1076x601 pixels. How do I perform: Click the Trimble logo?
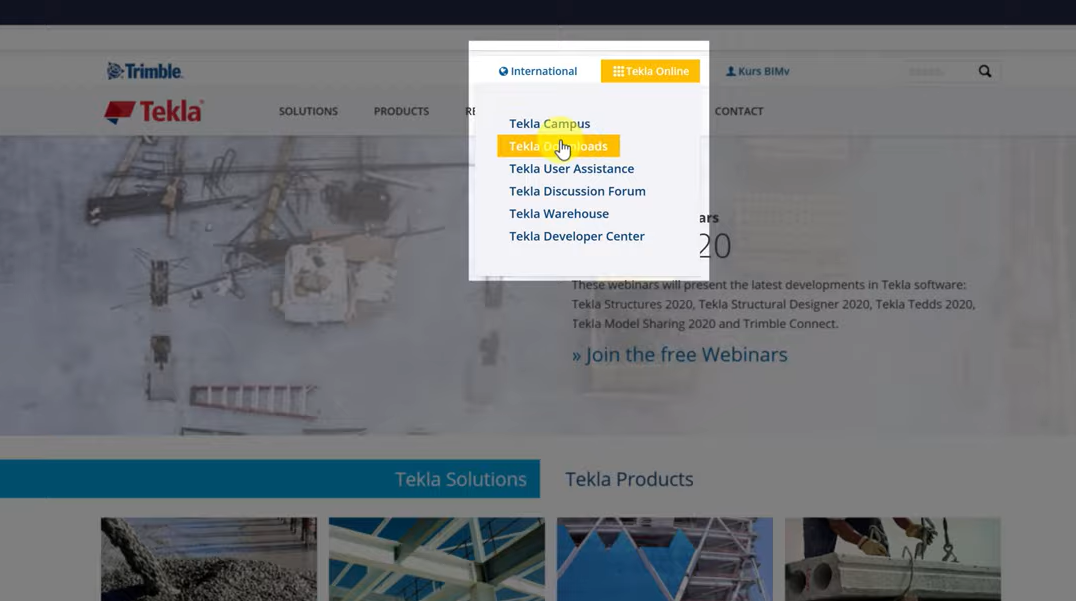coord(145,71)
